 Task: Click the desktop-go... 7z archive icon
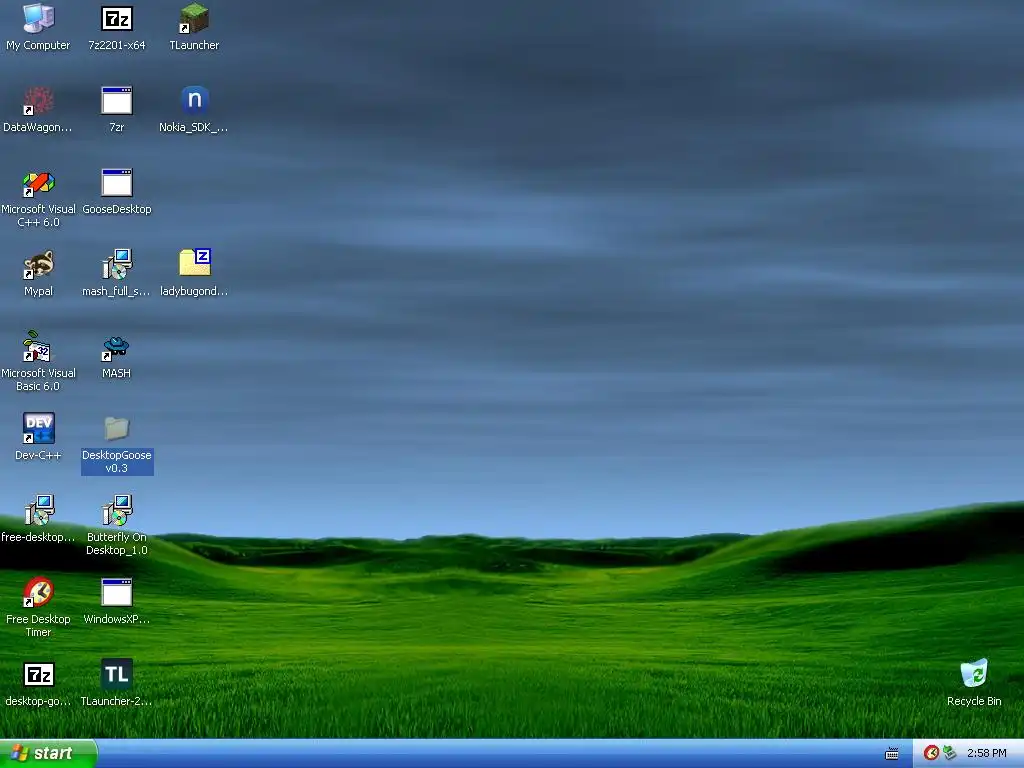[38, 675]
